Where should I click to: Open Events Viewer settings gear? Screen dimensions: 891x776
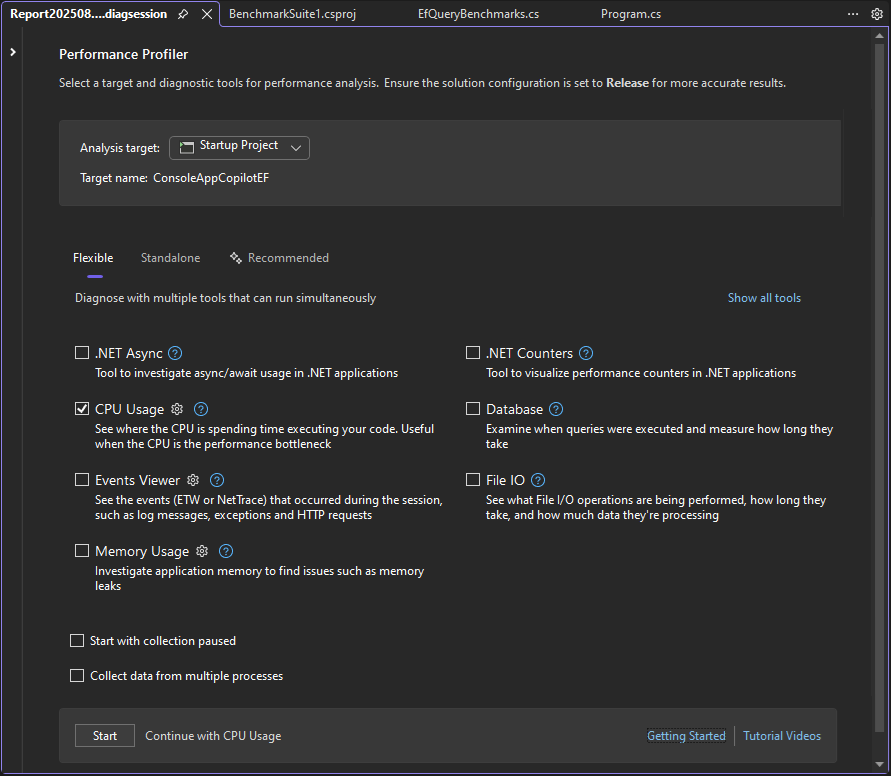pos(192,480)
